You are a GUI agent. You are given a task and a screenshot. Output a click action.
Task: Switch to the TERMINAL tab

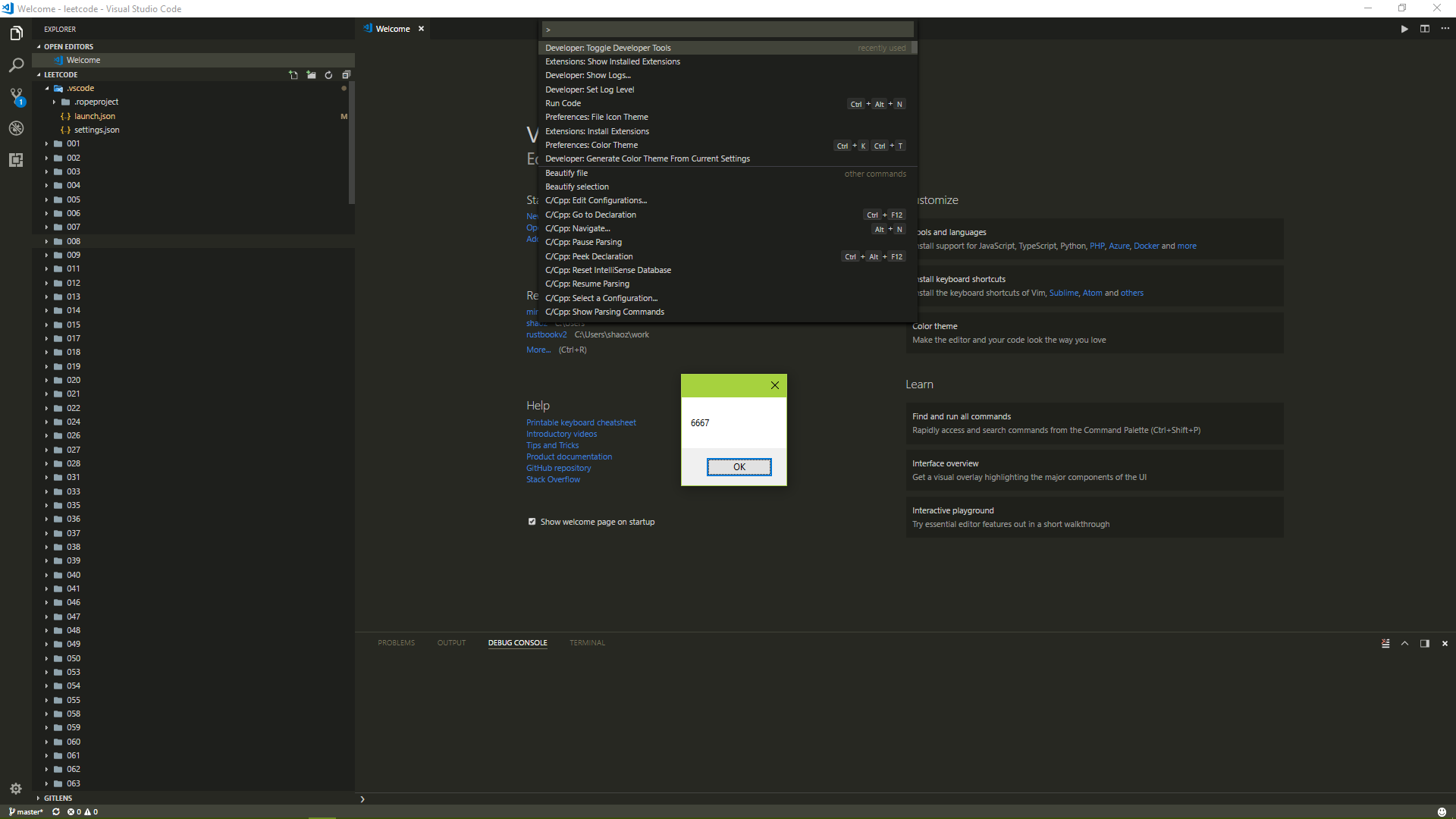tap(587, 642)
